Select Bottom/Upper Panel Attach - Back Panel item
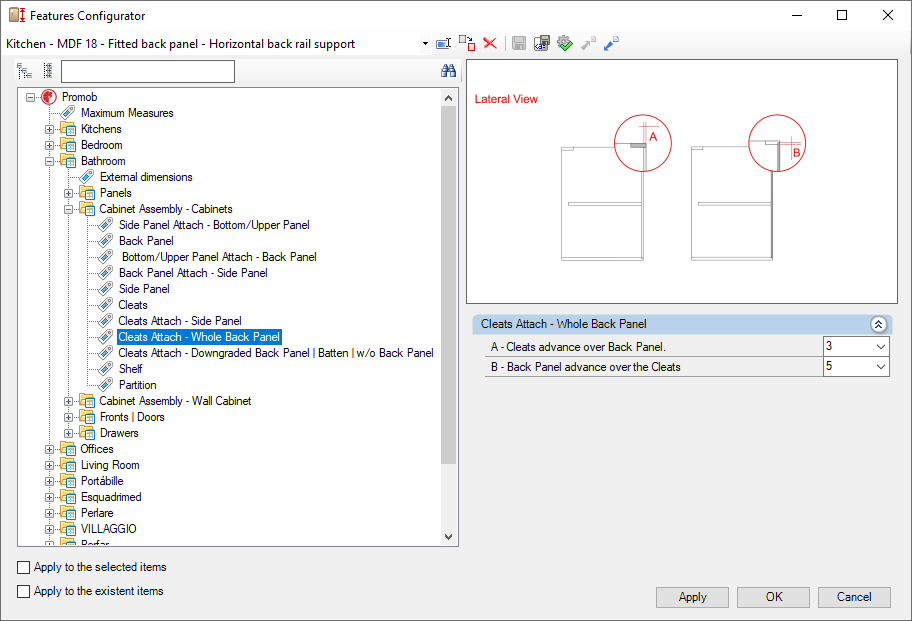Screen dimensions: 912x621 [x=219, y=257]
